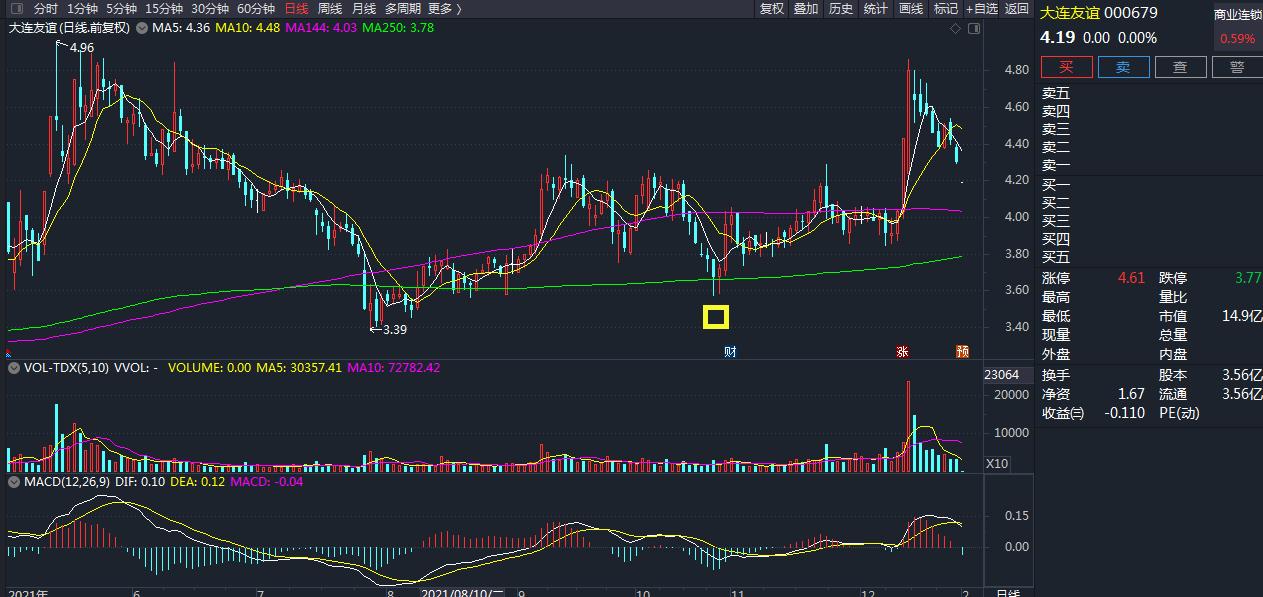
Task: Click the diamond icon above chart
Action: (956, 28)
